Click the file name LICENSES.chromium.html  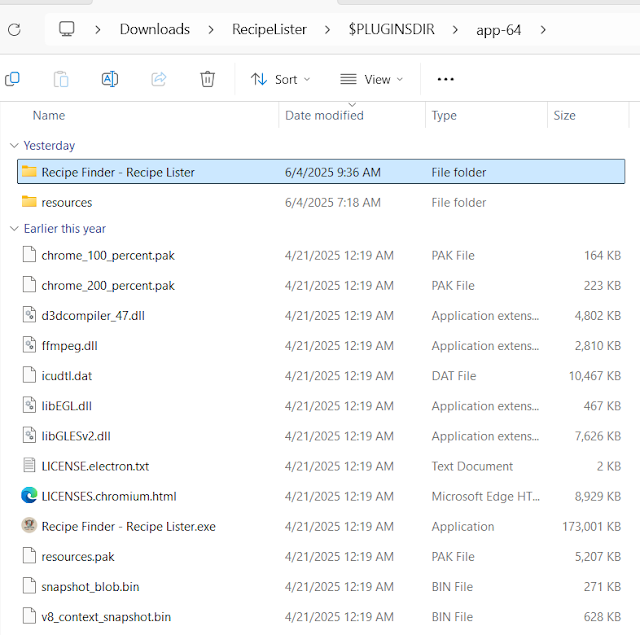[x=109, y=497]
